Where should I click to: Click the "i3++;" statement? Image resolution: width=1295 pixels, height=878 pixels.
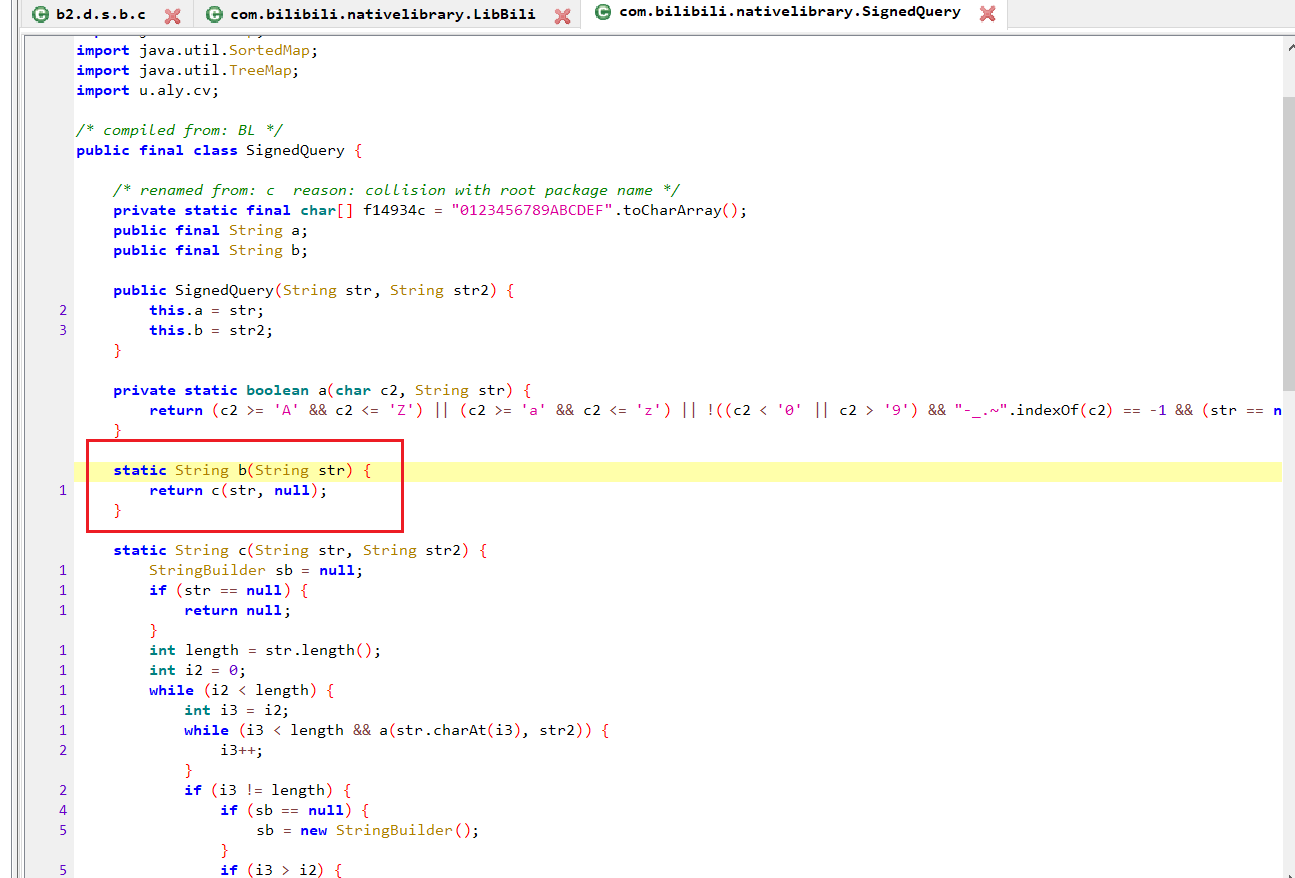click(x=243, y=750)
